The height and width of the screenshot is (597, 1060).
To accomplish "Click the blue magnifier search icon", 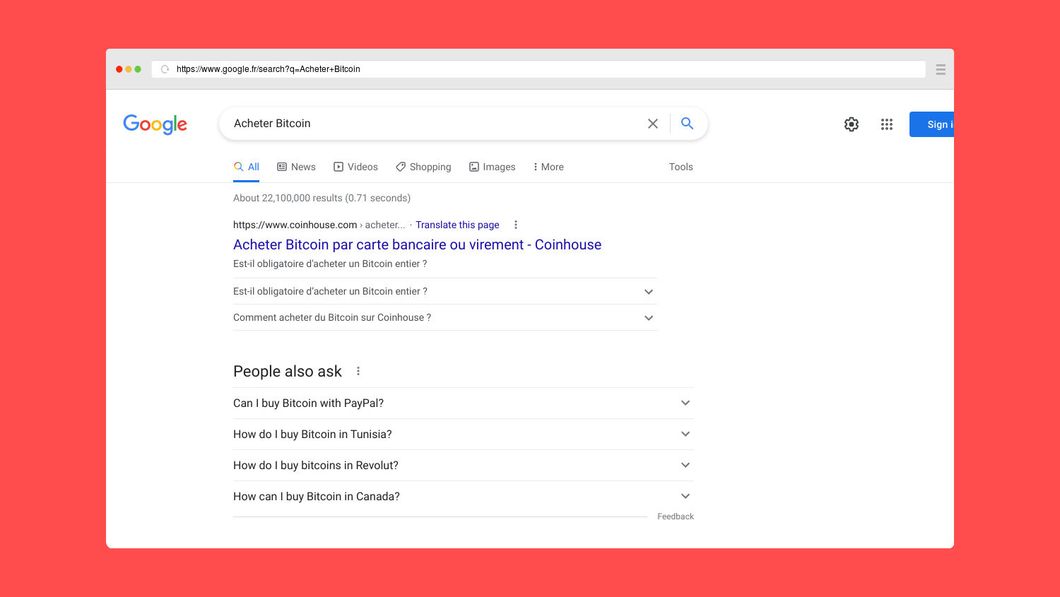I will [x=687, y=124].
